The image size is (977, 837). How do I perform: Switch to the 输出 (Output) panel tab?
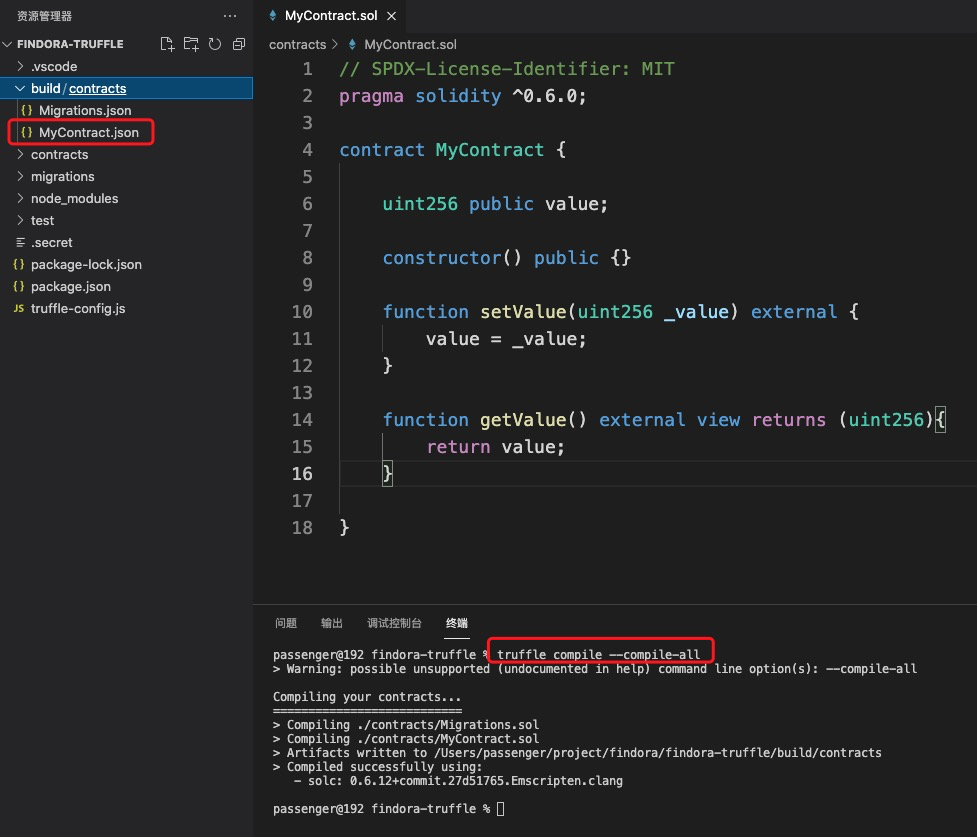(331, 623)
